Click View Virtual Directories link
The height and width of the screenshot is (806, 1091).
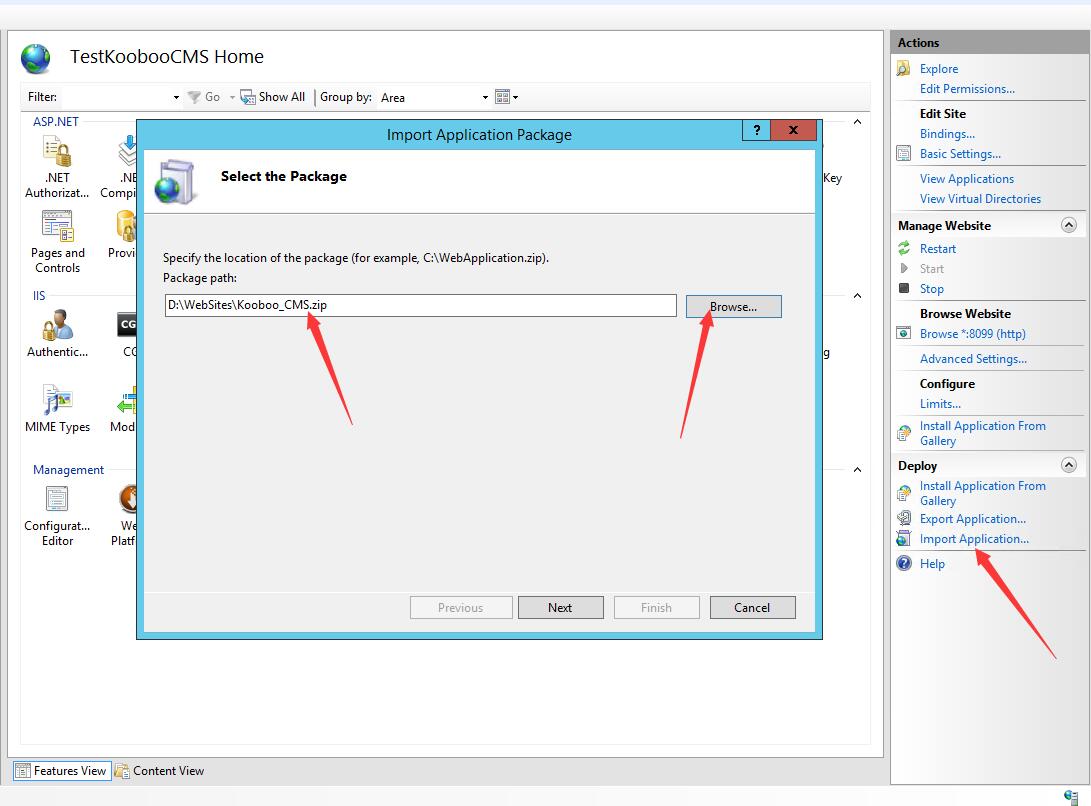(x=980, y=199)
